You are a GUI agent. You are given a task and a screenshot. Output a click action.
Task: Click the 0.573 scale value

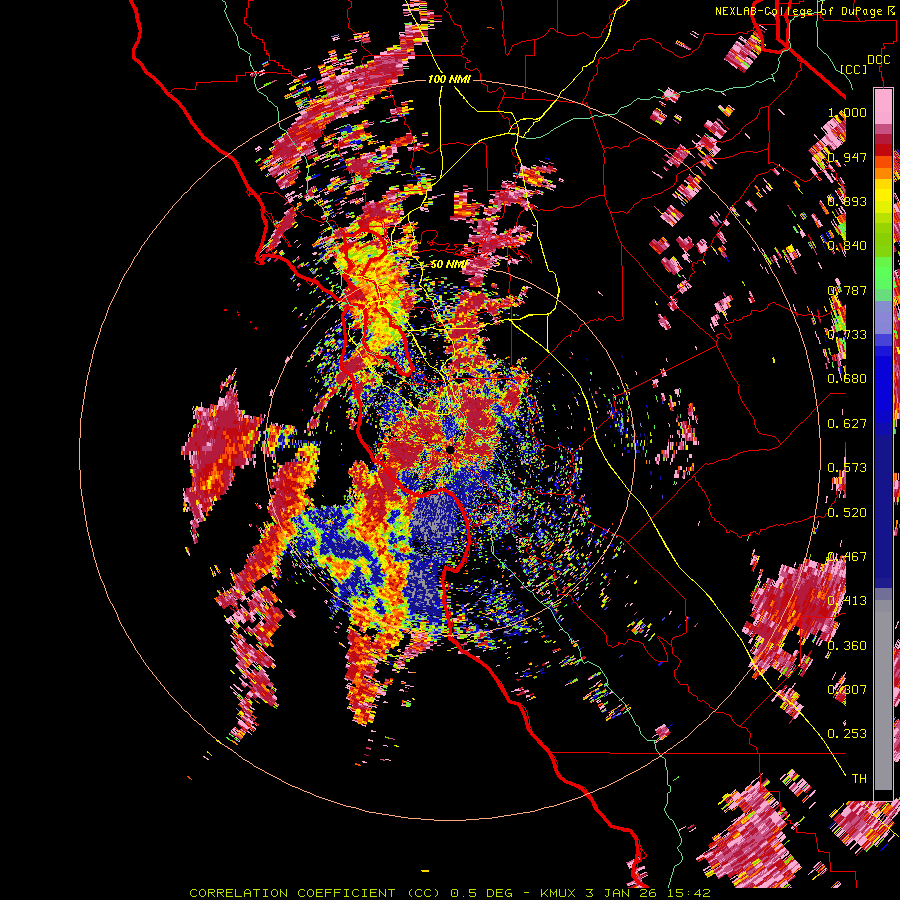pyautogui.click(x=847, y=468)
